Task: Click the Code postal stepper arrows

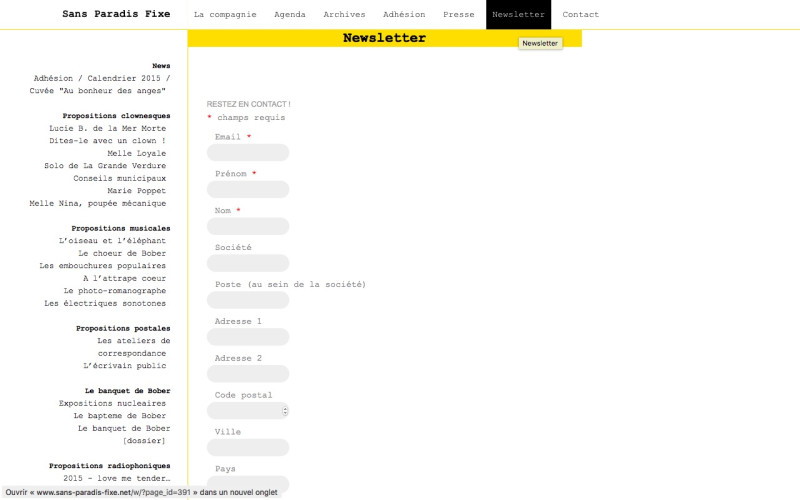Action: tap(285, 411)
